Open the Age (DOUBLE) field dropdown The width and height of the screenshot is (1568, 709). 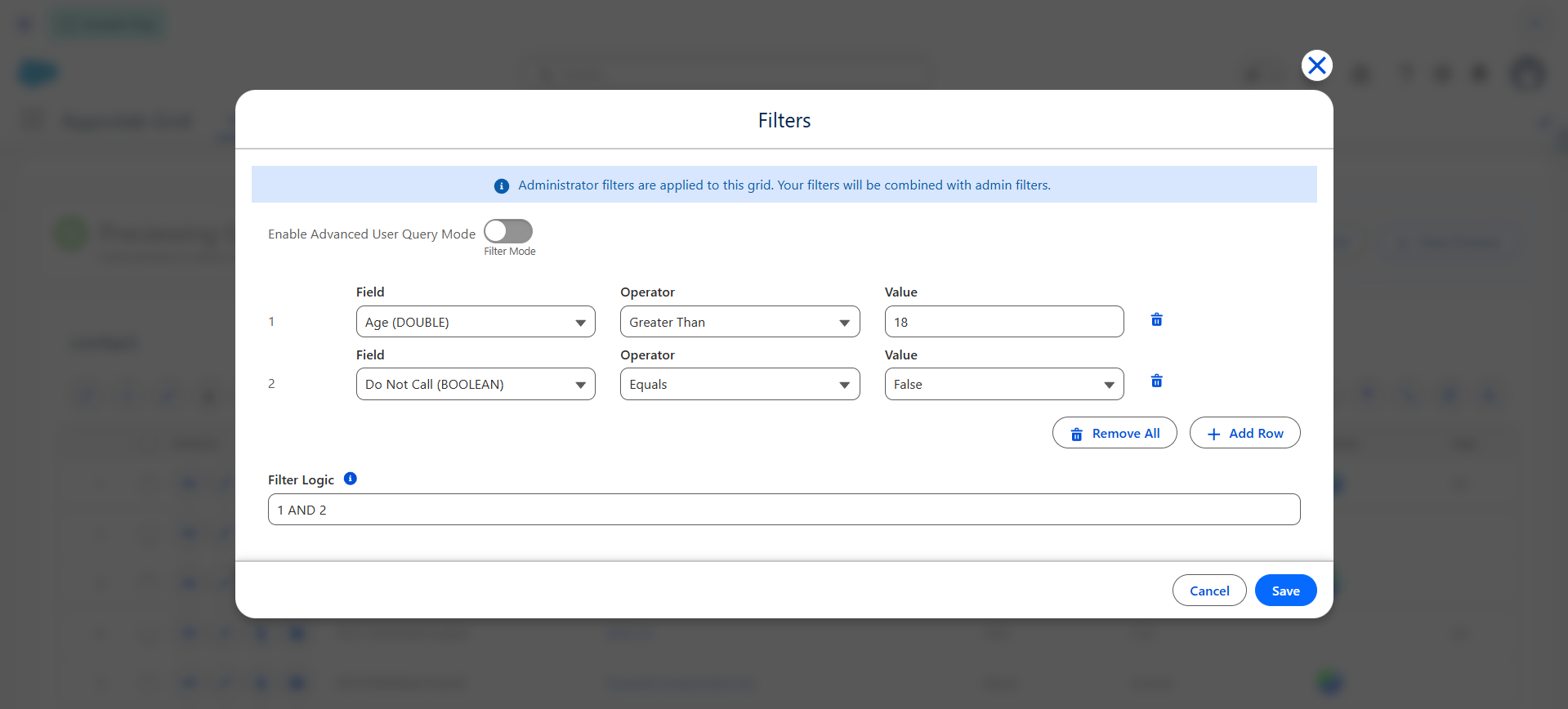coord(476,322)
